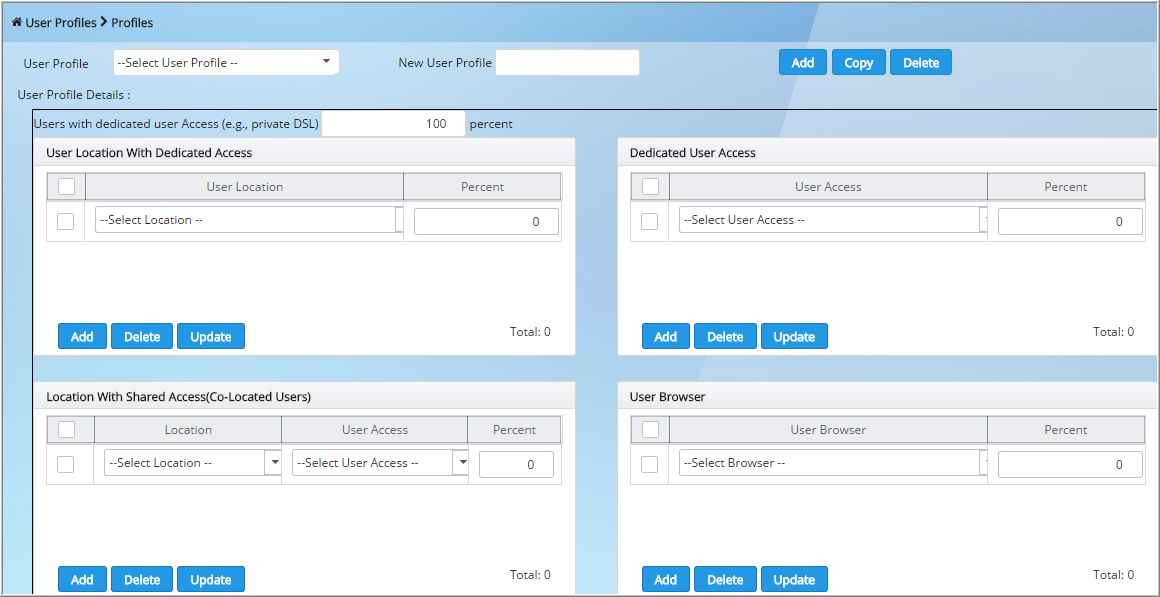Check the User Location header checkbox
The height and width of the screenshot is (597, 1160).
pos(67,186)
